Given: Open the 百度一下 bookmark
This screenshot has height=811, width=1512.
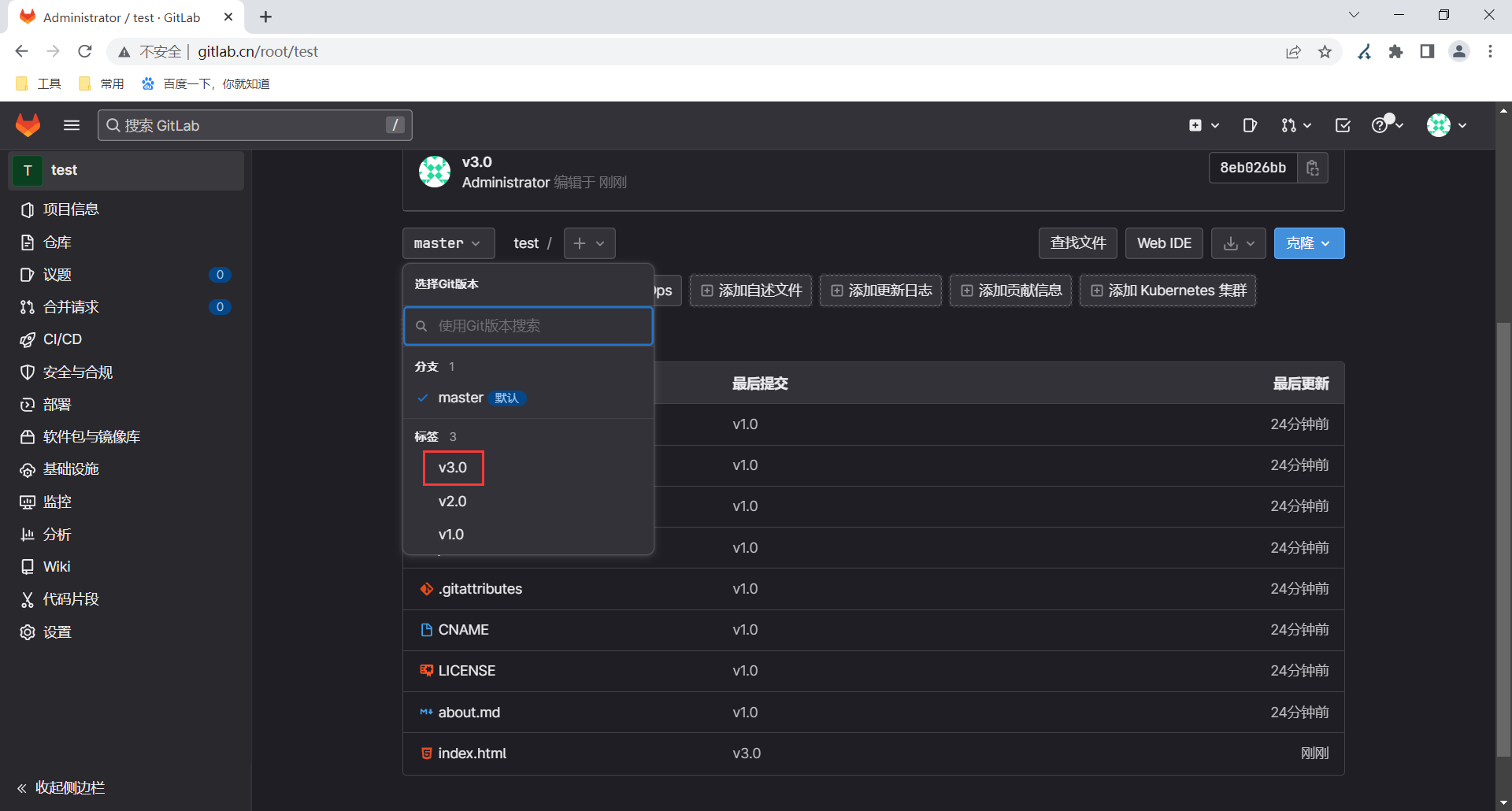Looking at the screenshot, I should point(206,83).
